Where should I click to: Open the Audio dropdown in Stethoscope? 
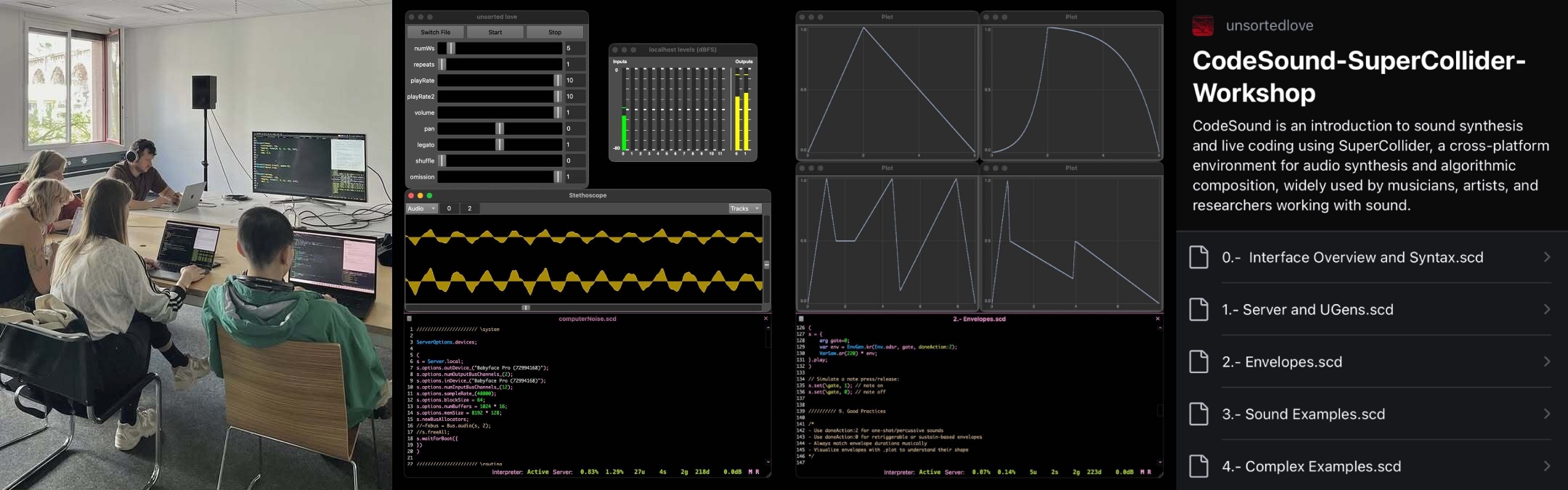421,208
